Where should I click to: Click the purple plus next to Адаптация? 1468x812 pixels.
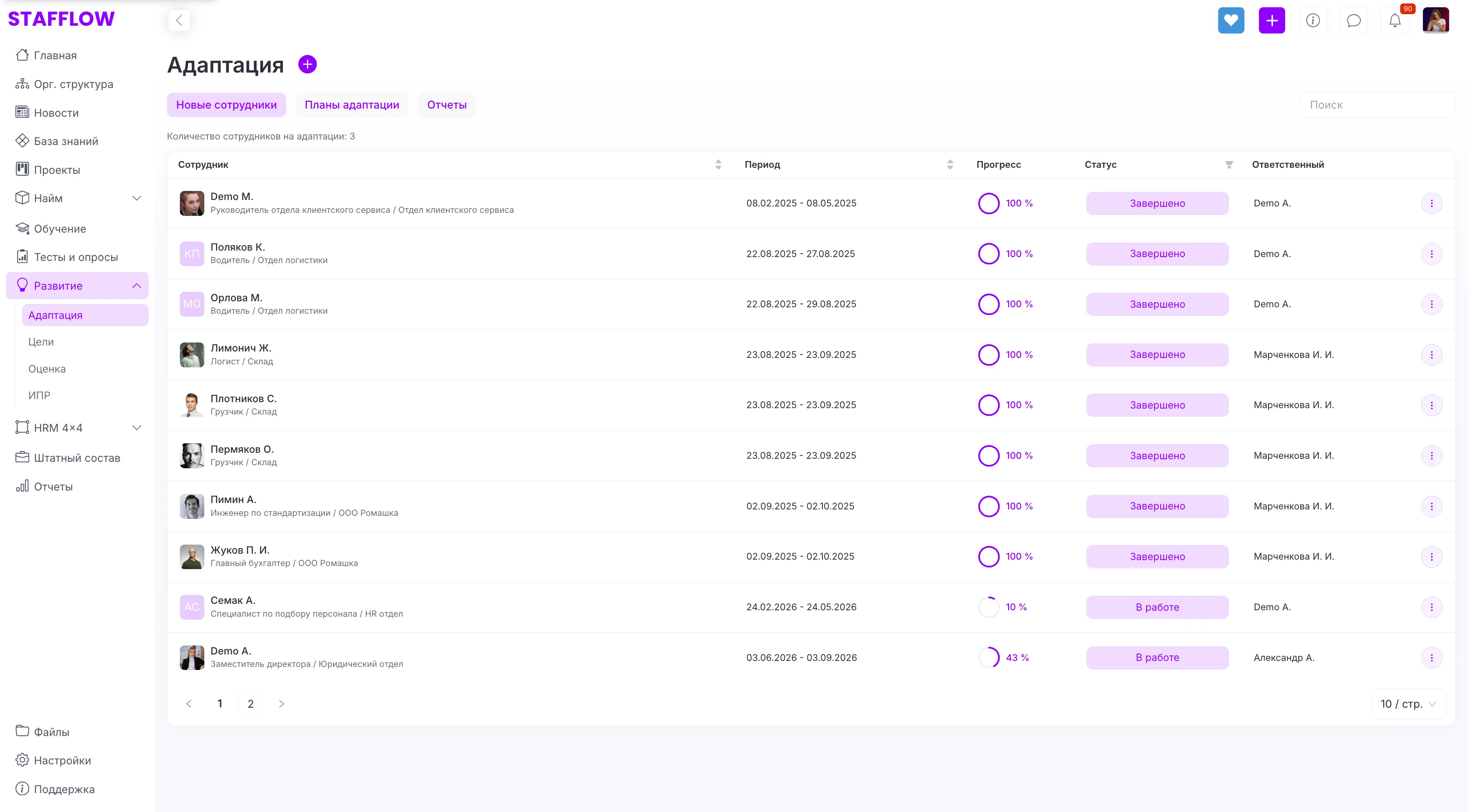307,64
